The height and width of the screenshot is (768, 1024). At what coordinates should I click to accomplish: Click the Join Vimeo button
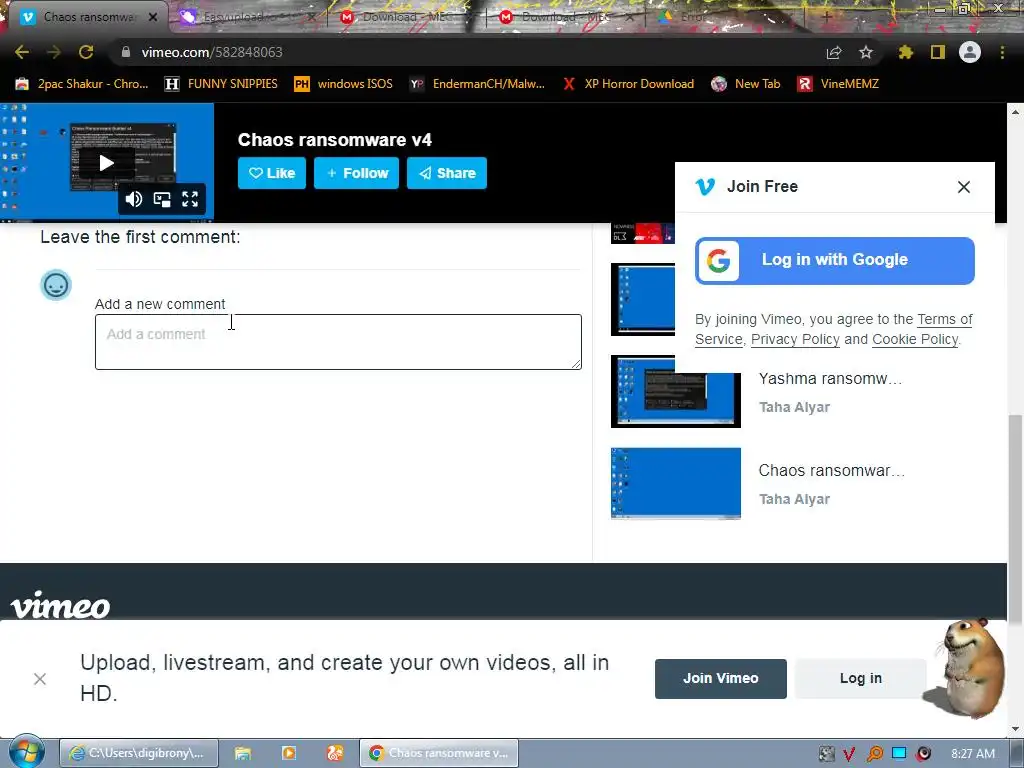coord(720,679)
